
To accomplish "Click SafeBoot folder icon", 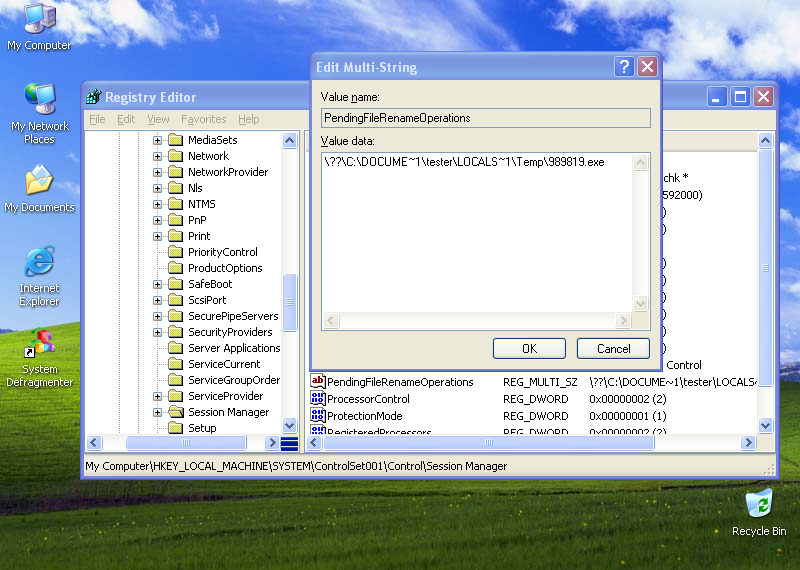I will 176,284.
